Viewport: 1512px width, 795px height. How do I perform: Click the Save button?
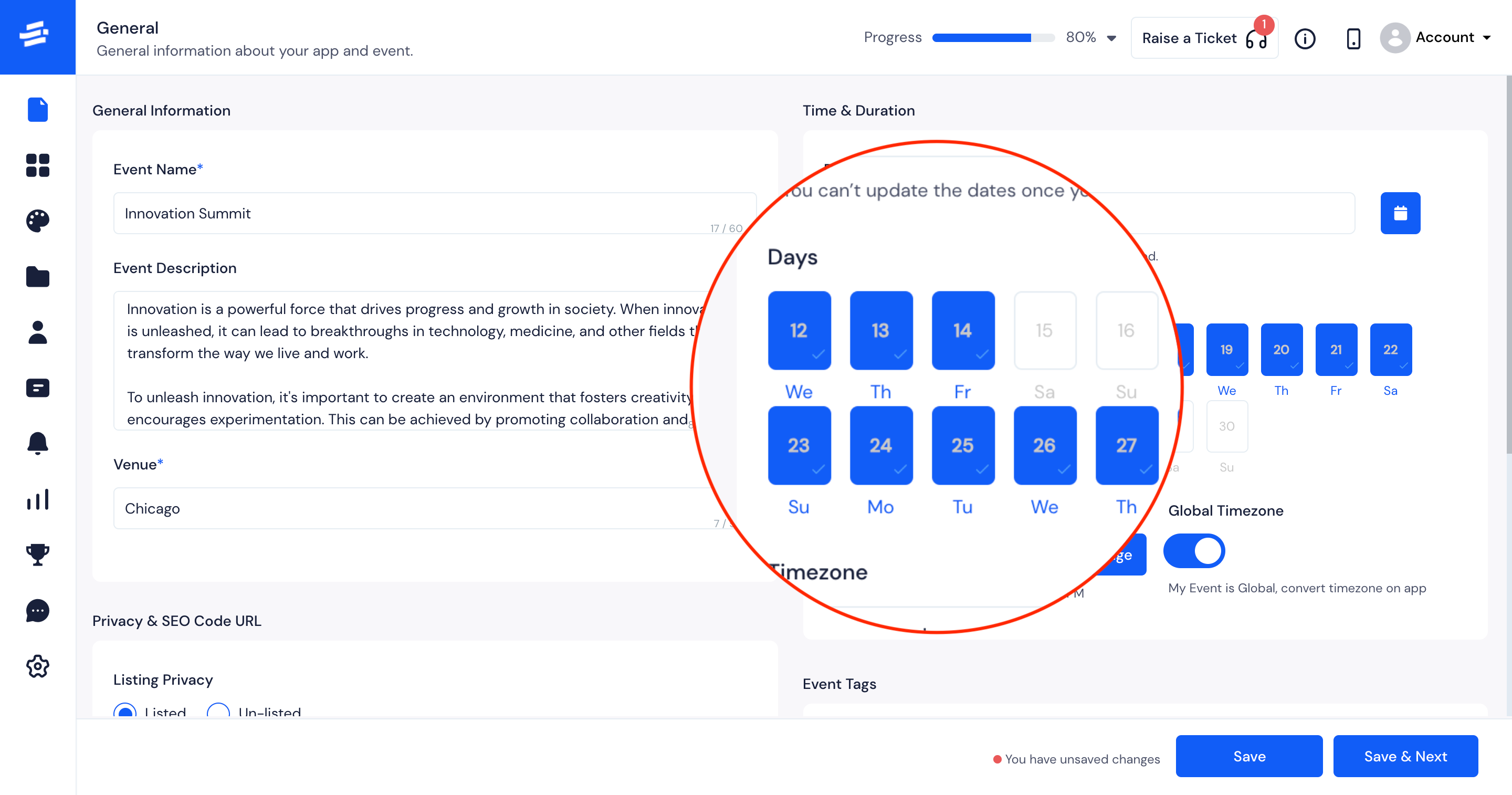pos(1248,756)
